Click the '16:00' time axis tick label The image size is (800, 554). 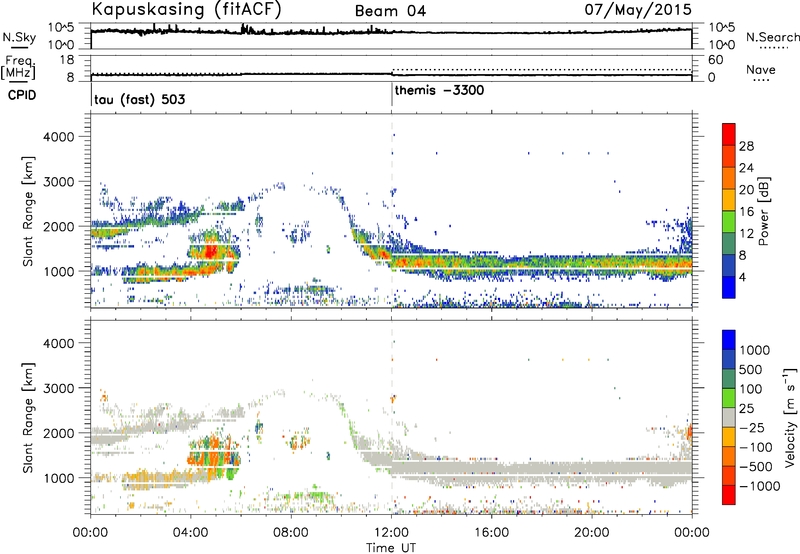(x=491, y=533)
